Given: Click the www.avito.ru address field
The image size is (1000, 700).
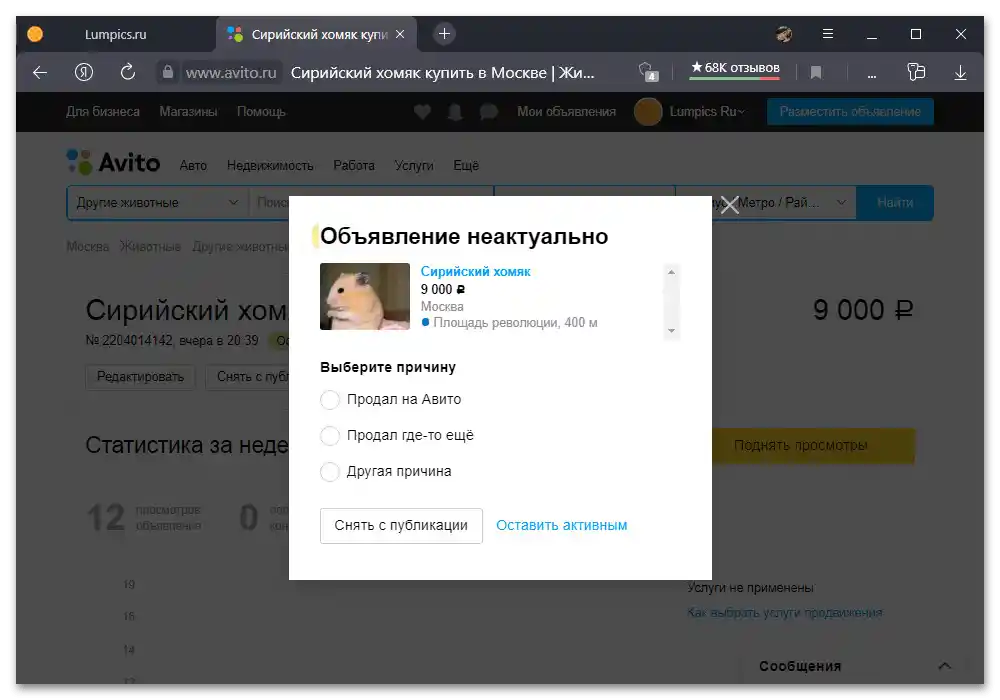Looking at the screenshot, I should click(x=231, y=73).
